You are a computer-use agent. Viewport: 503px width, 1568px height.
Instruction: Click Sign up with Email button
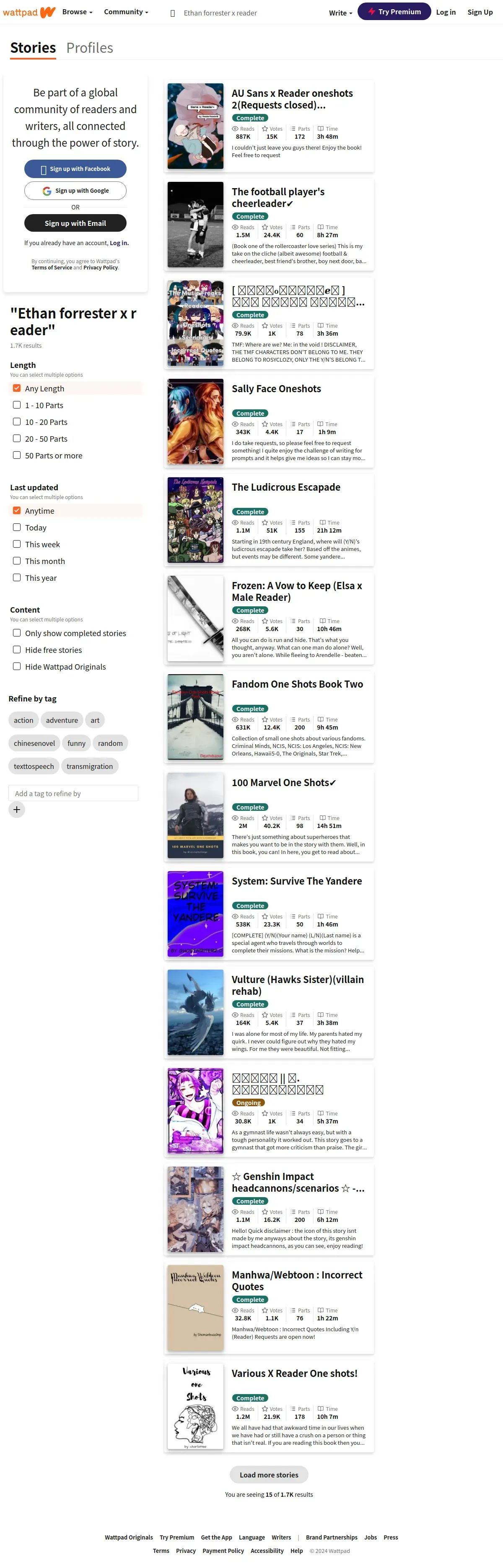tap(75, 223)
